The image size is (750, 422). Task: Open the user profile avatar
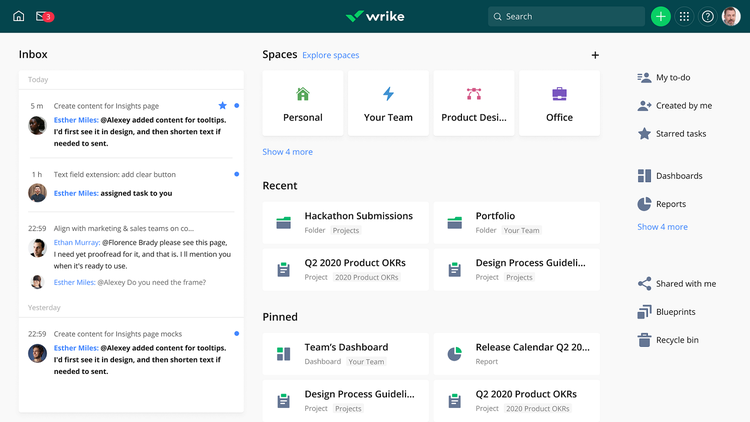coord(731,17)
